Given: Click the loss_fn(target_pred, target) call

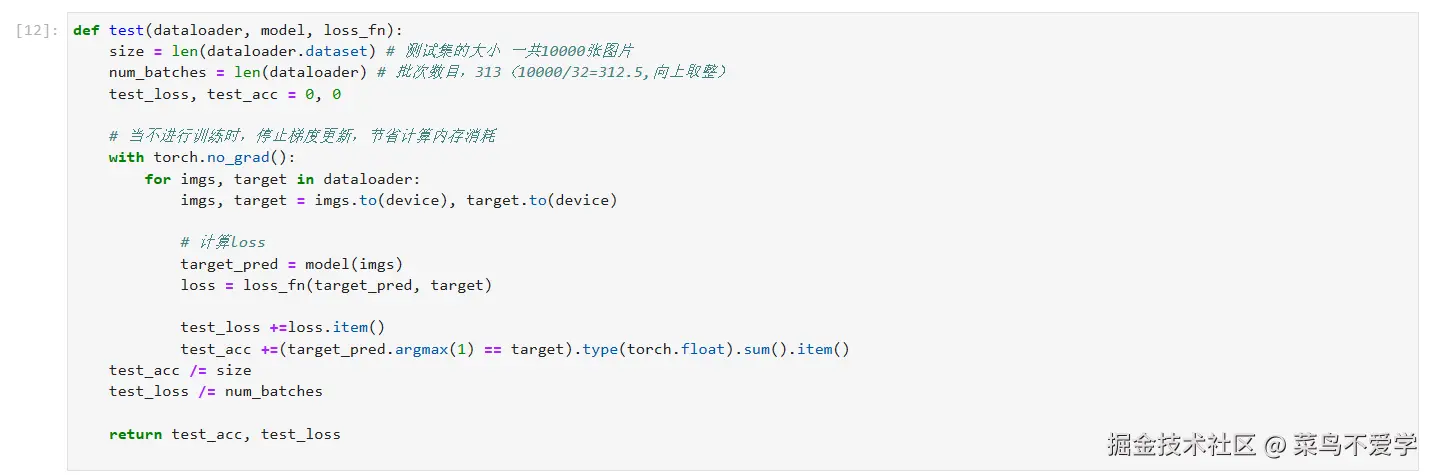Looking at the screenshot, I should tap(368, 285).
